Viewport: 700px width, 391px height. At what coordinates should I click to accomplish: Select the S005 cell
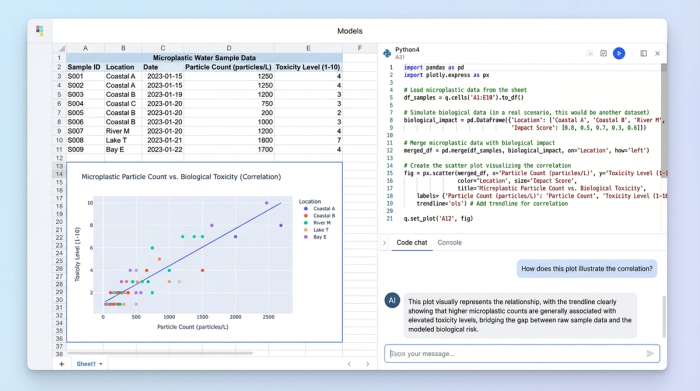click(85, 113)
